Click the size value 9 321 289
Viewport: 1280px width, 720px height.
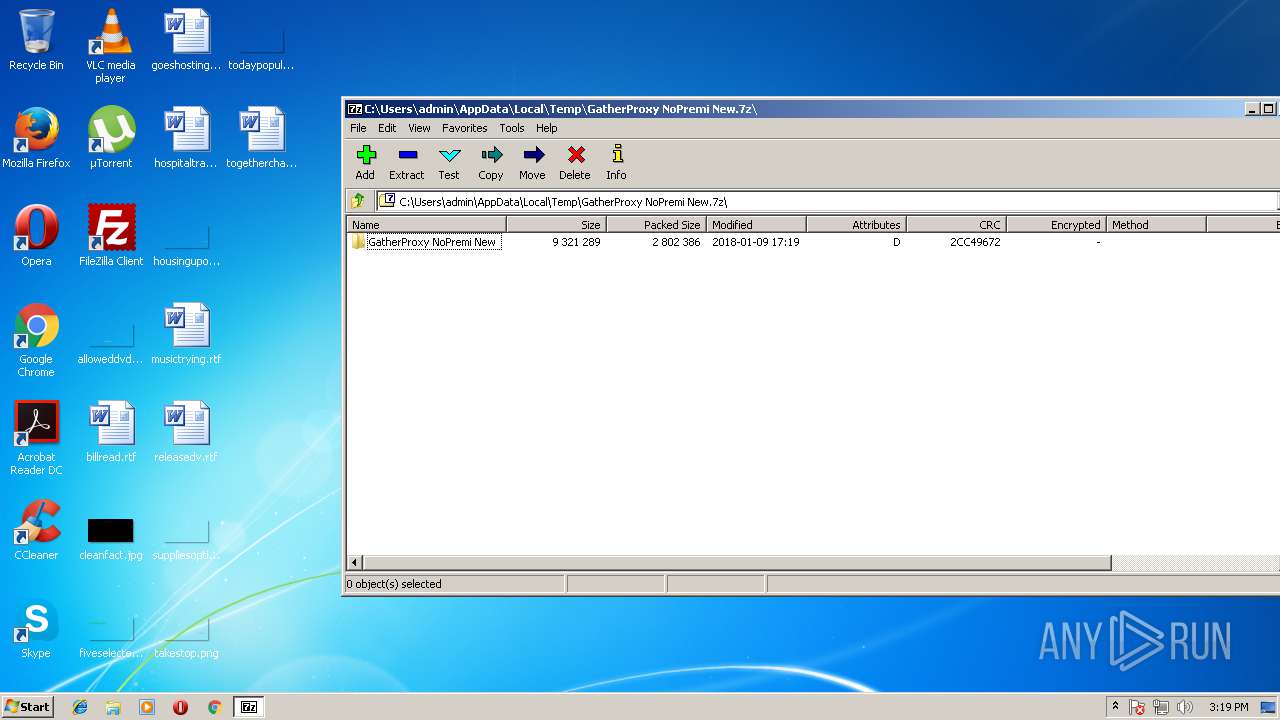pyautogui.click(x=576, y=242)
